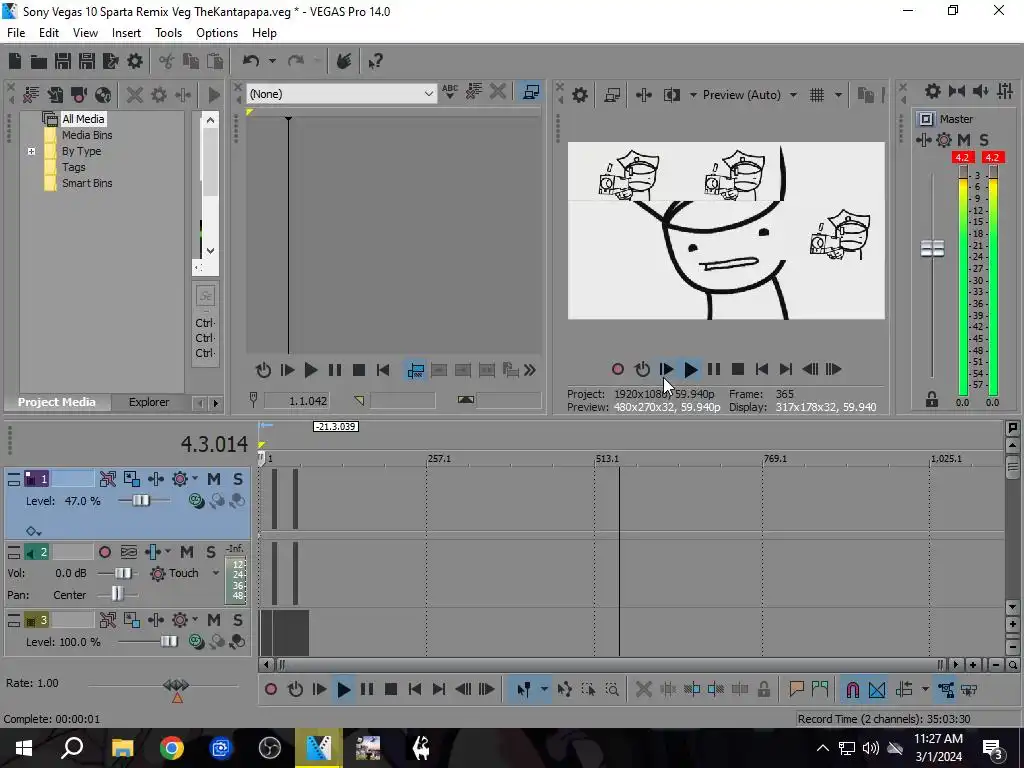1024x768 pixels.
Task: Click the Overlays grid icon in preview
Action: (x=817, y=95)
